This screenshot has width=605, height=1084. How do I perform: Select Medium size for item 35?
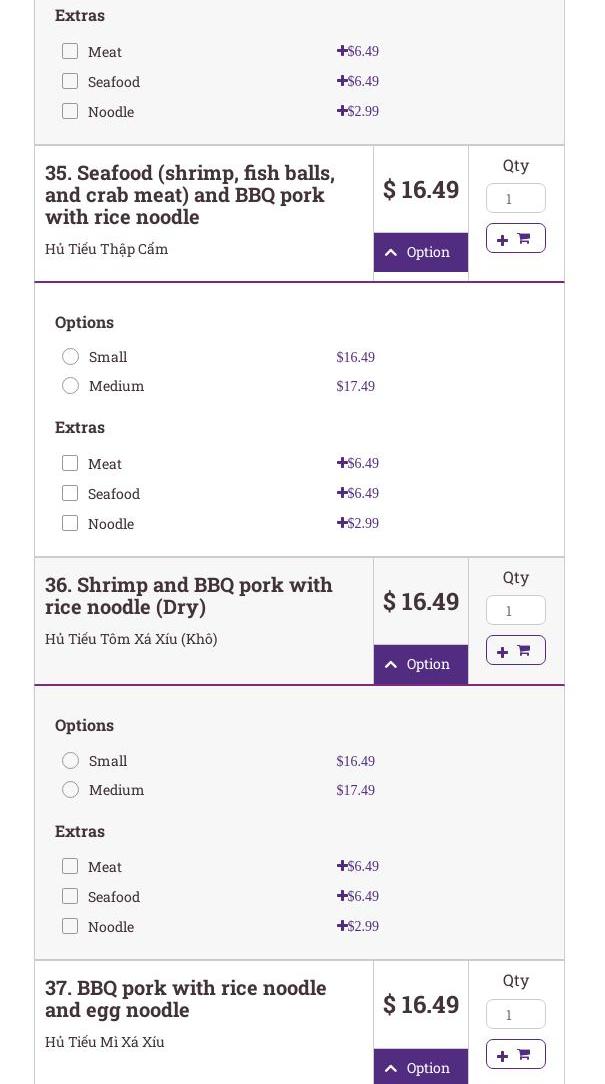70,386
